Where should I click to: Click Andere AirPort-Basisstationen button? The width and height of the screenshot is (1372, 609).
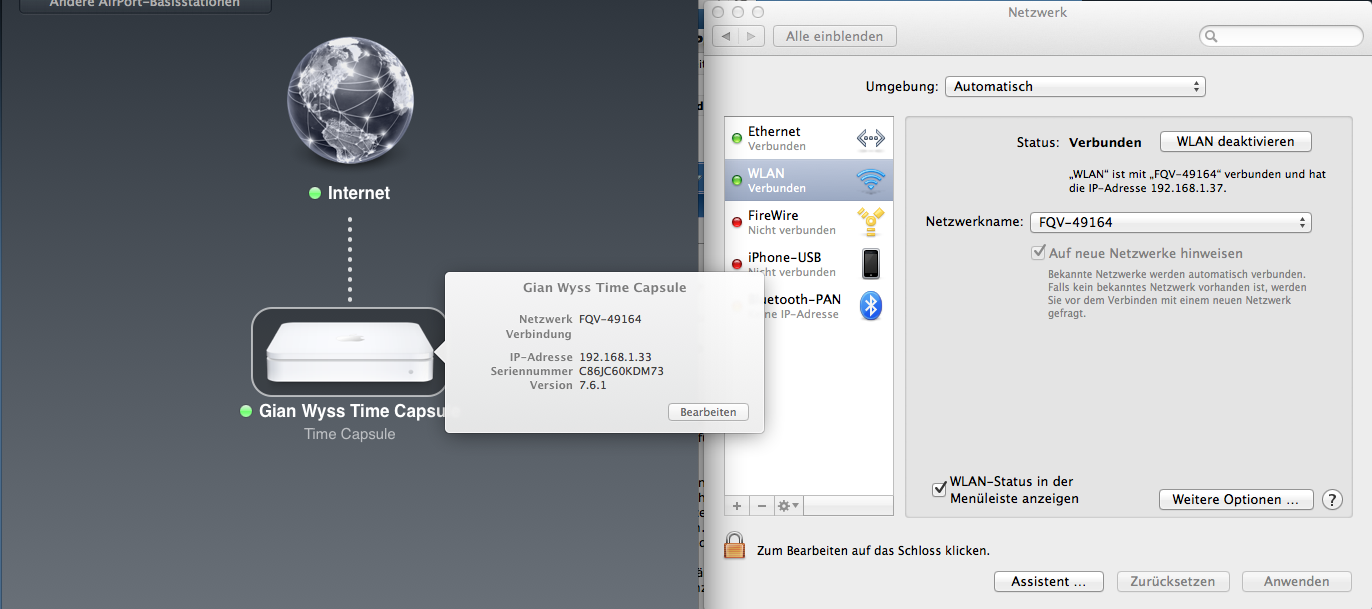pyautogui.click(x=145, y=4)
